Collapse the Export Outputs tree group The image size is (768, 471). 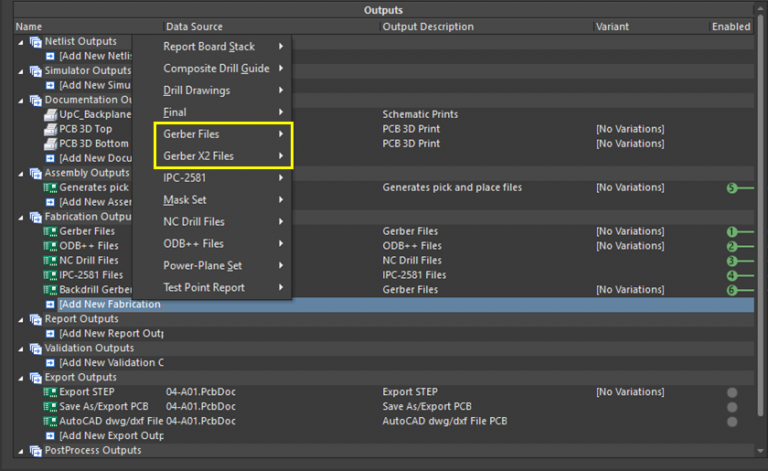coord(21,378)
